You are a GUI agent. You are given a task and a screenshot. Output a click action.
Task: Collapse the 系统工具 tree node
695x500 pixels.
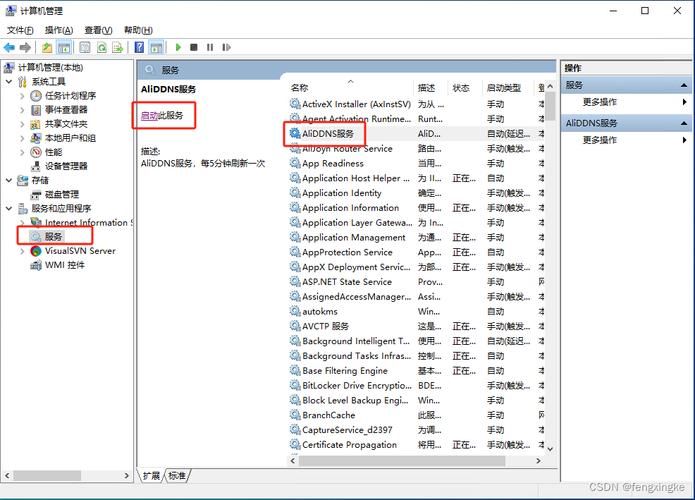tap(9, 82)
